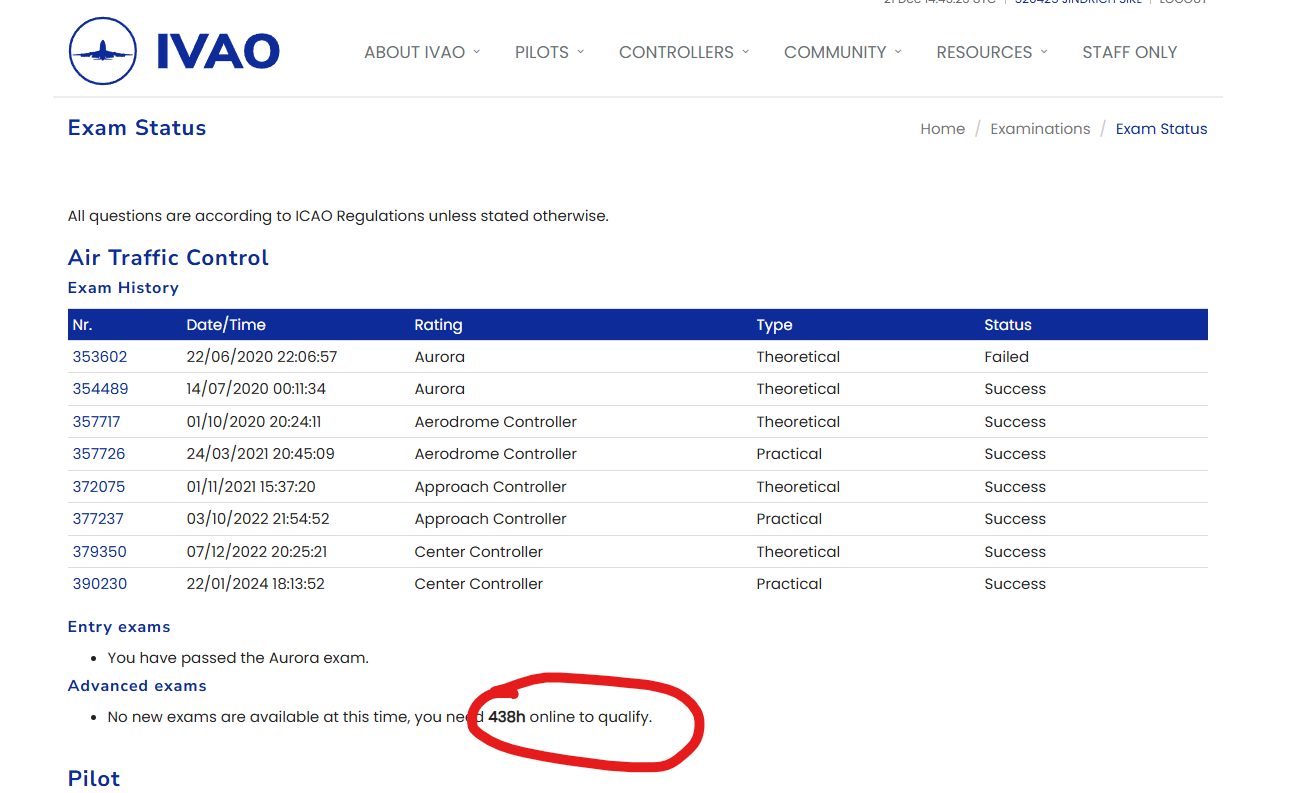Open exam number 354489

point(100,389)
